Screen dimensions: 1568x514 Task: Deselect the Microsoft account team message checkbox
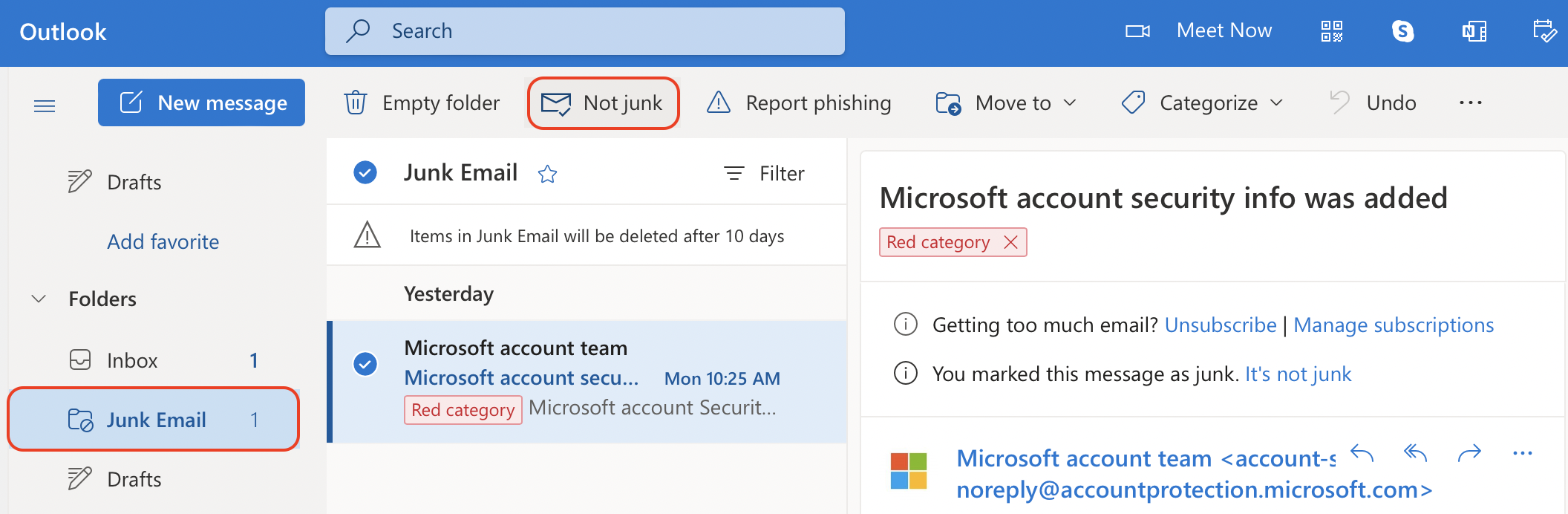(365, 364)
